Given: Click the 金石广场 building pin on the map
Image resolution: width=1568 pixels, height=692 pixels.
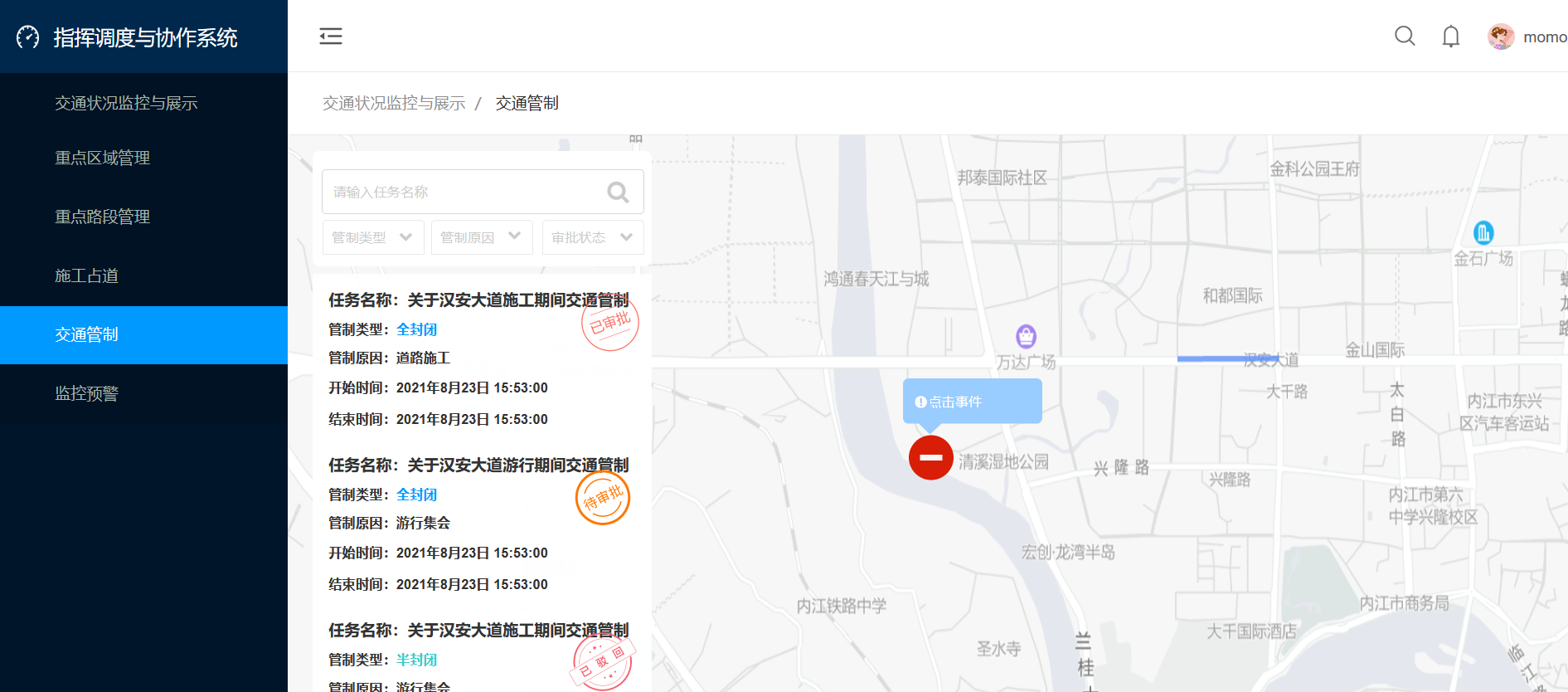Looking at the screenshot, I should pos(1483,232).
